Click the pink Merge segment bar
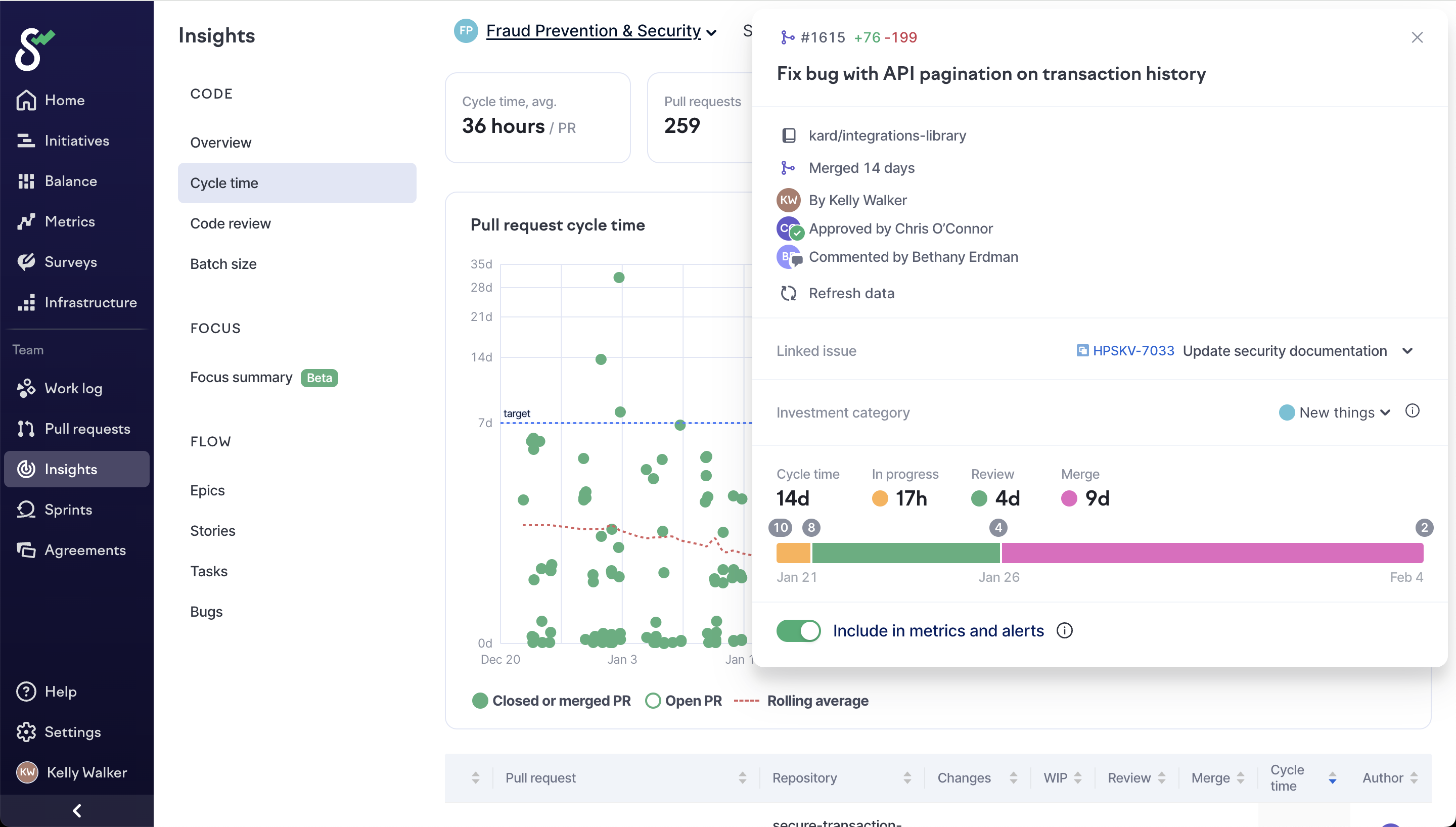Image resolution: width=1456 pixels, height=827 pixels. (1212, 553)
